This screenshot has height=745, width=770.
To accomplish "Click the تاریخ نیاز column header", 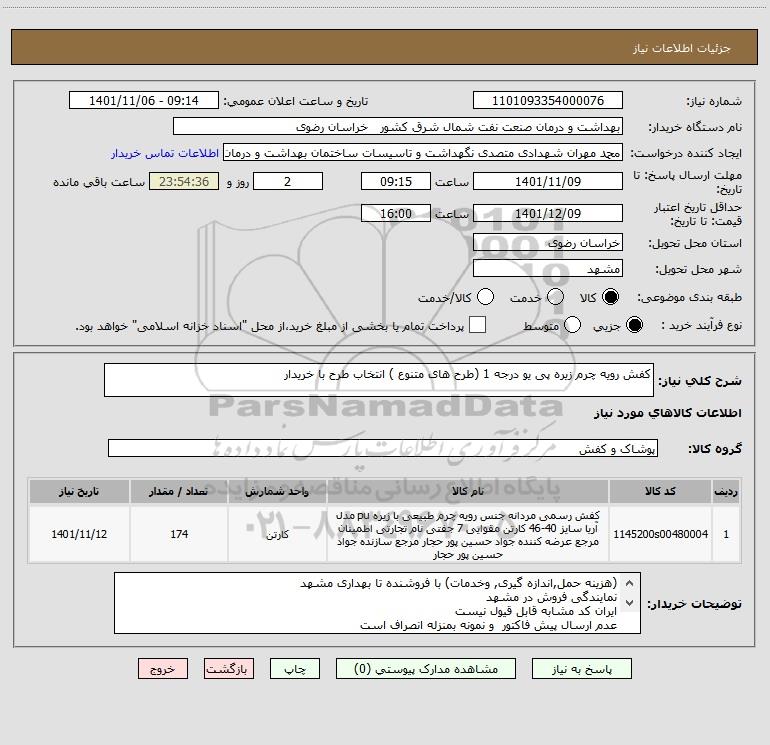I will (79, 492).
